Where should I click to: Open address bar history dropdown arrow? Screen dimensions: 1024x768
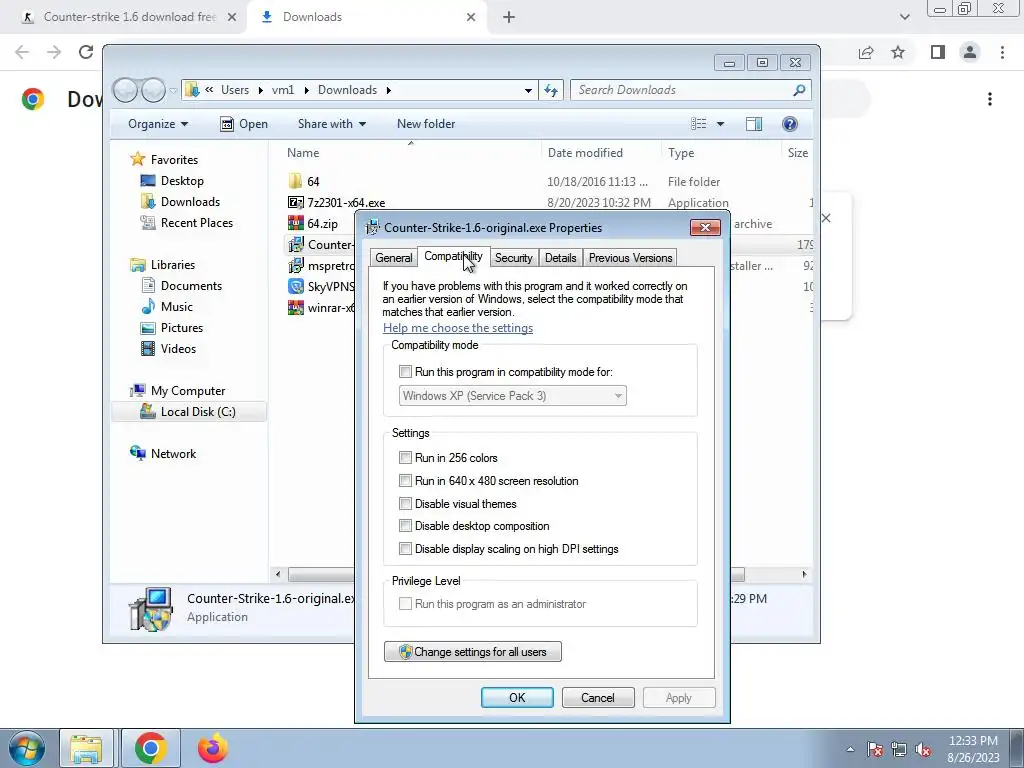click(x=528, y=90)
